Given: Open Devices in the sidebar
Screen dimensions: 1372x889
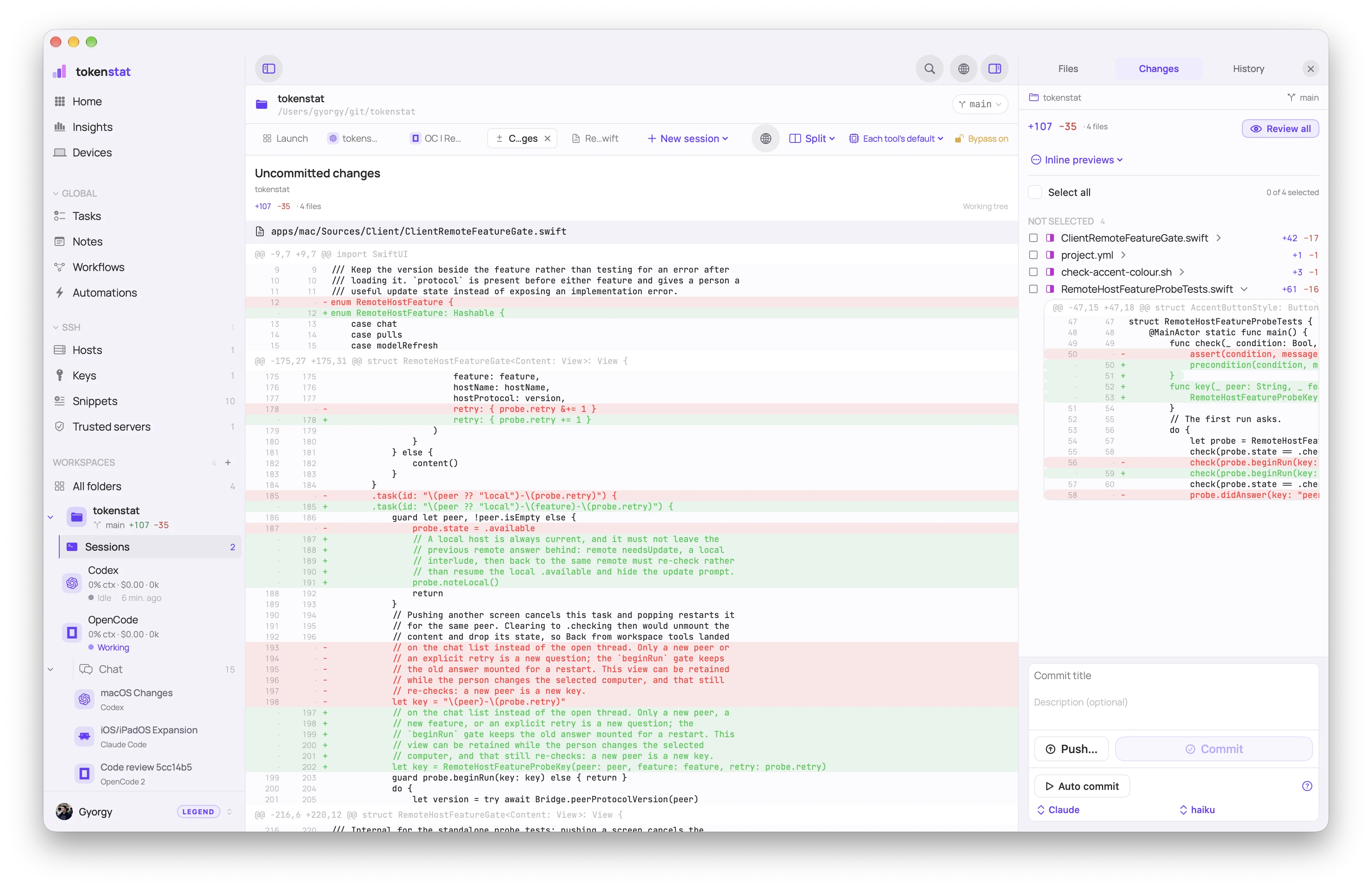Looking at the screenshot, I should [92, 152].
